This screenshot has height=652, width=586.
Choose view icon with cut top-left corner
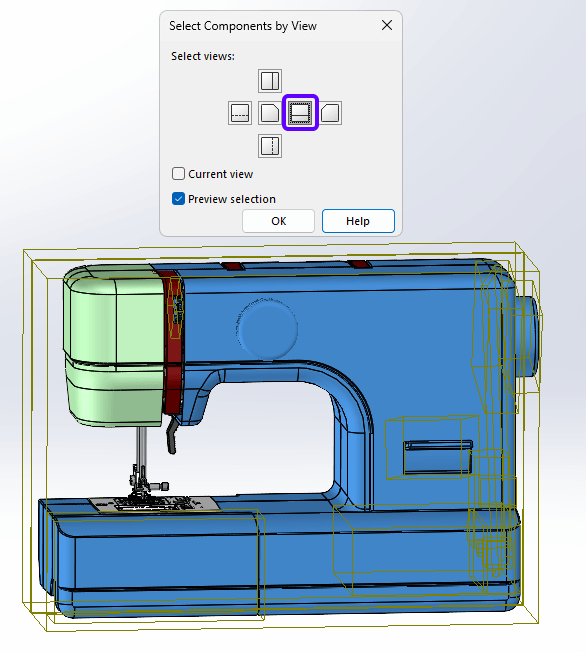coord(330,113)
